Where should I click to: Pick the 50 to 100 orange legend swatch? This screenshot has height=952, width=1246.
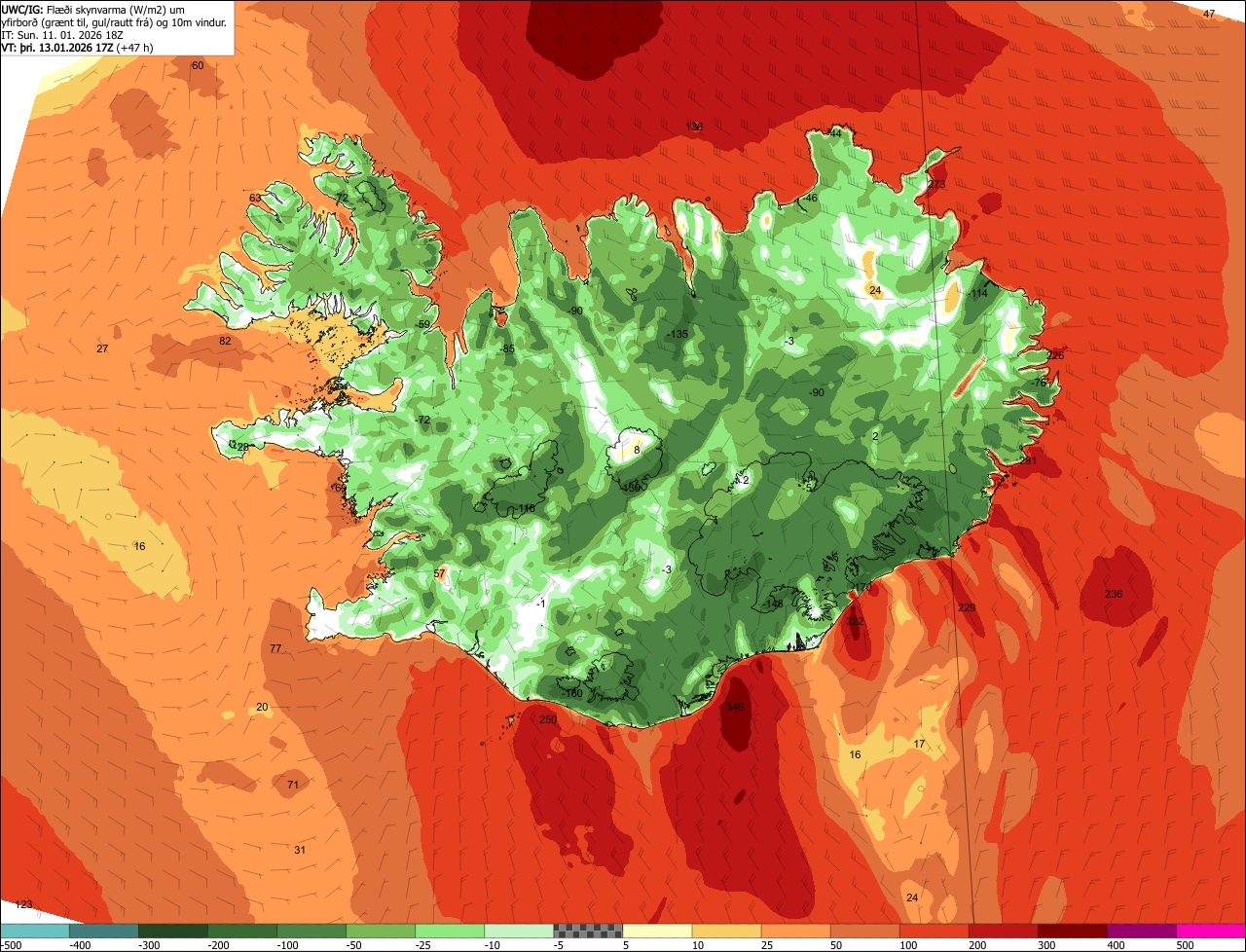(864, 931)
